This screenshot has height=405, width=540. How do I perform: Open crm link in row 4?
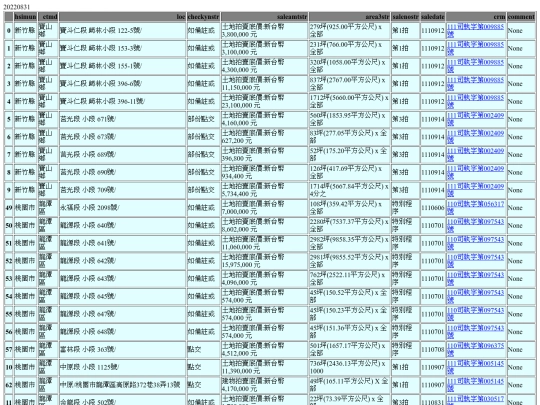pyautogui.click(x=475, y=101)
